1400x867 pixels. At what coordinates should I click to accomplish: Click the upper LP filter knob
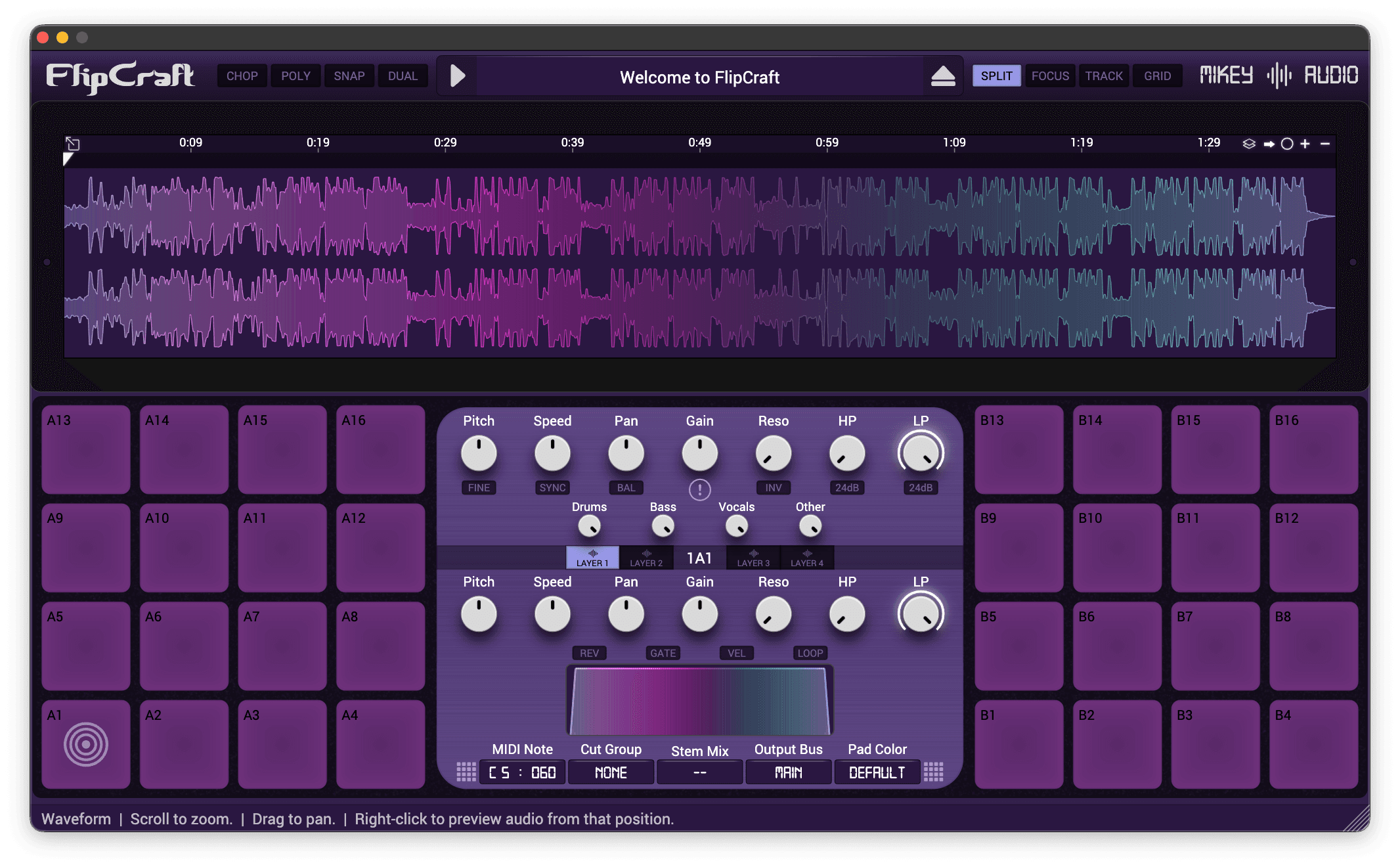921,453
